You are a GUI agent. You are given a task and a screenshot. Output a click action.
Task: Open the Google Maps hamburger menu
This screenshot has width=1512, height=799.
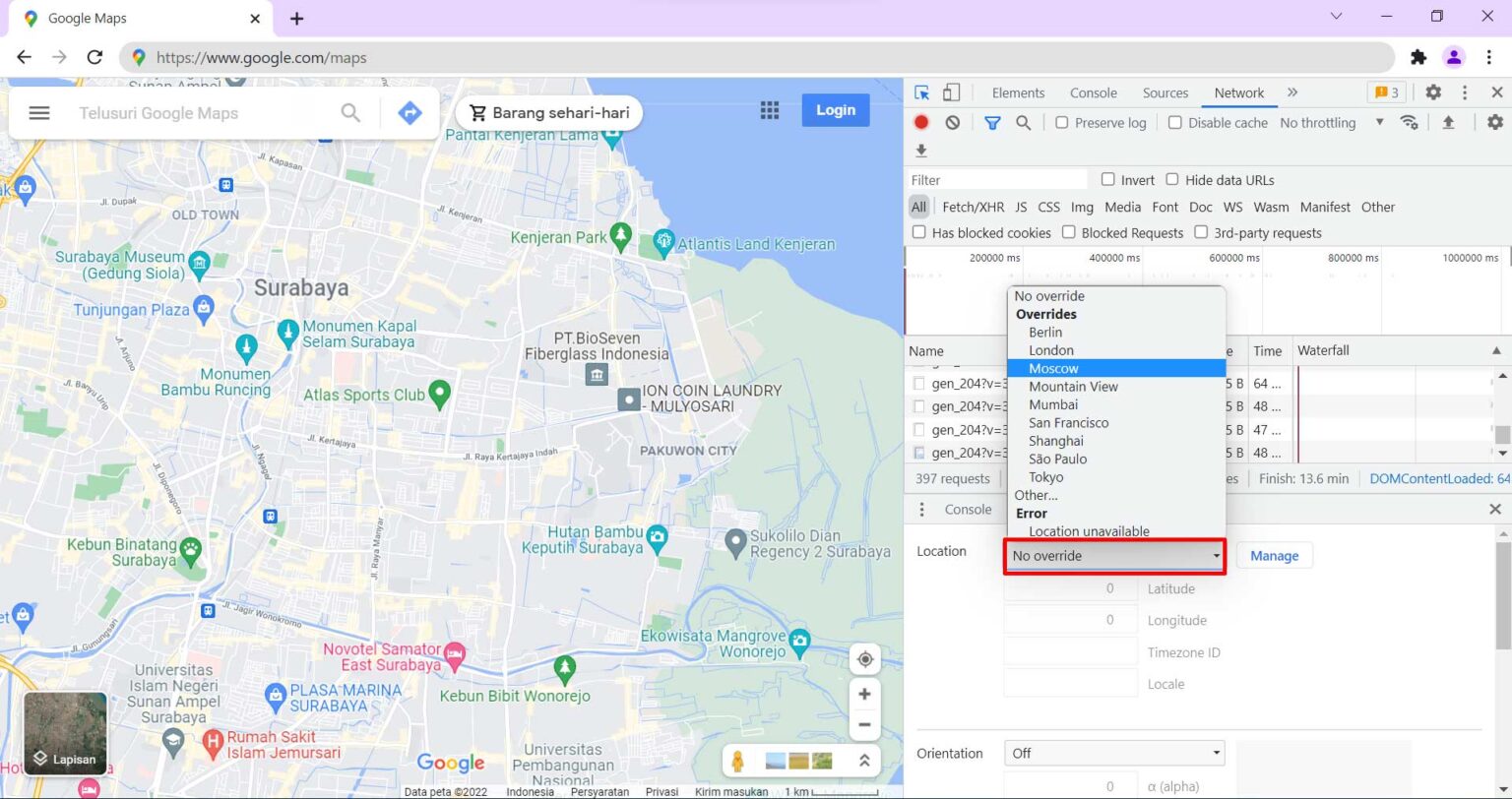[39, 112]
